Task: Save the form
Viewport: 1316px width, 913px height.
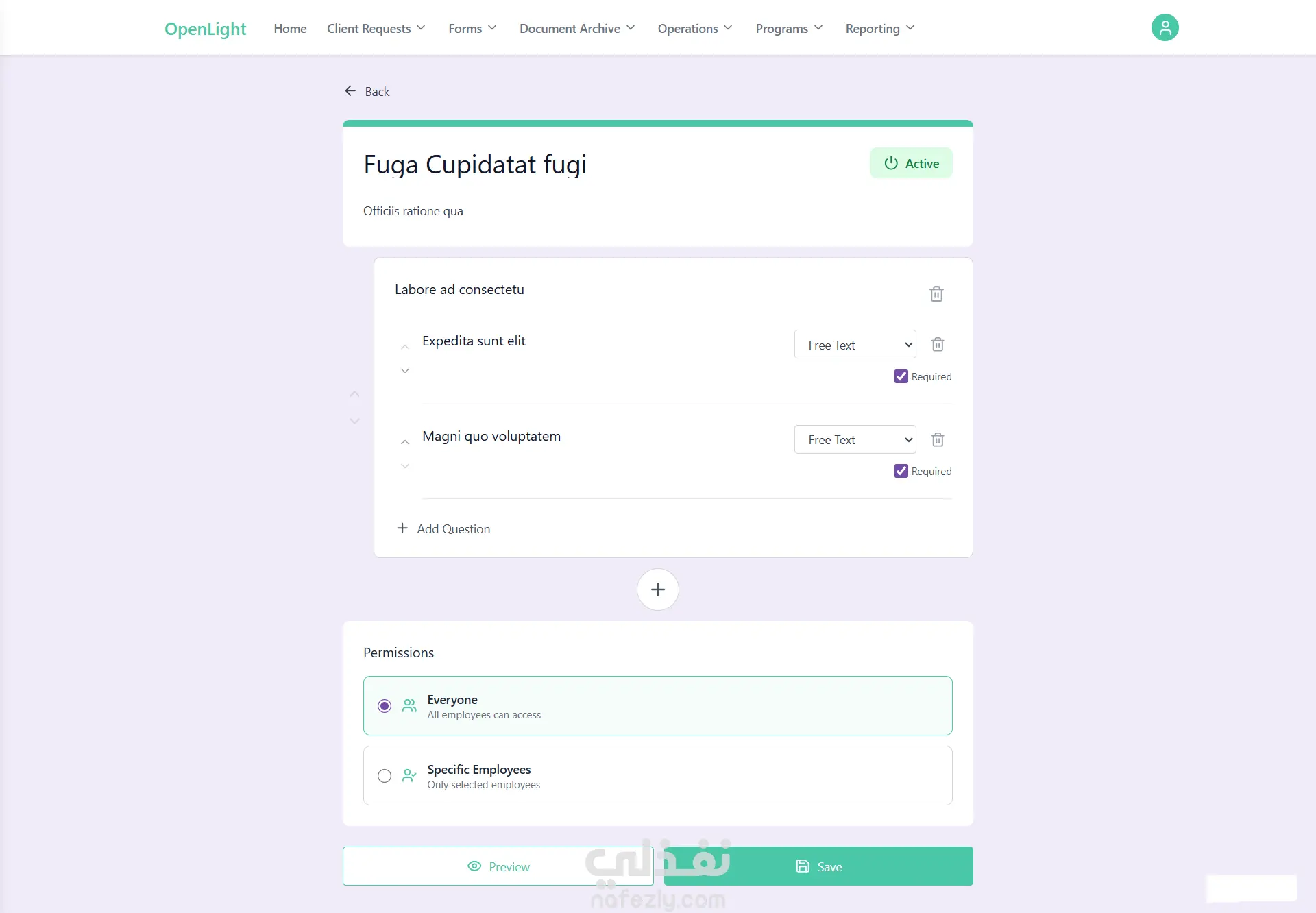Action: [x=818, y=866]
